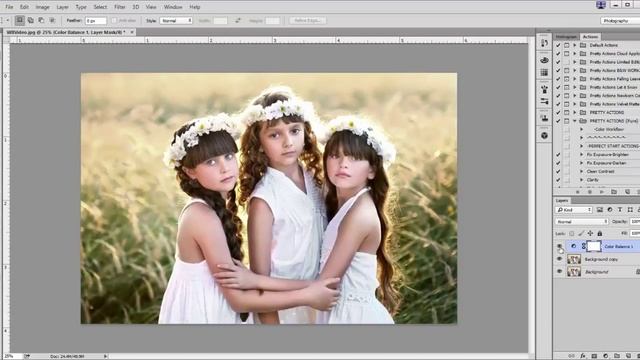The height and width of the screenshot is (360, 640).
Task: Expand the Fix Exposure-Darken action
Action: point(582,163)
